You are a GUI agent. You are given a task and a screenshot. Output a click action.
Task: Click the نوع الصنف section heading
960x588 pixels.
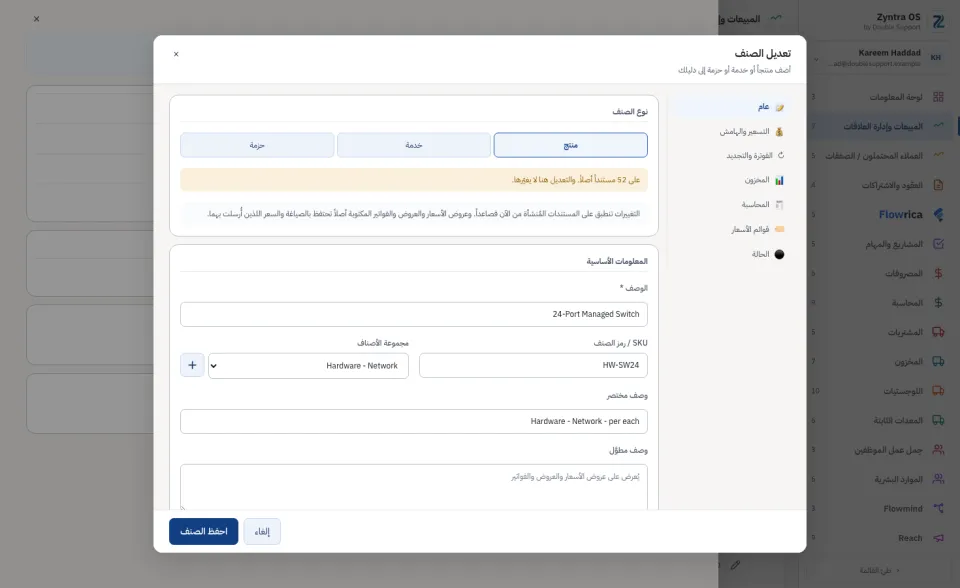[630, 111]
